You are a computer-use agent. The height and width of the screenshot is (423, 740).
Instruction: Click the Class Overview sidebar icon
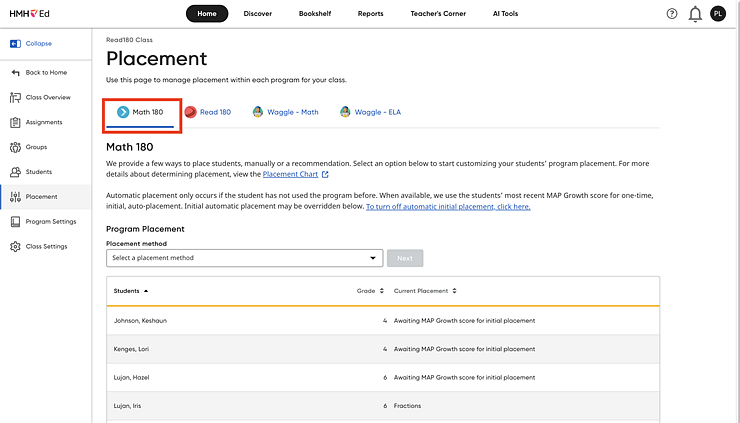point(15,98)
